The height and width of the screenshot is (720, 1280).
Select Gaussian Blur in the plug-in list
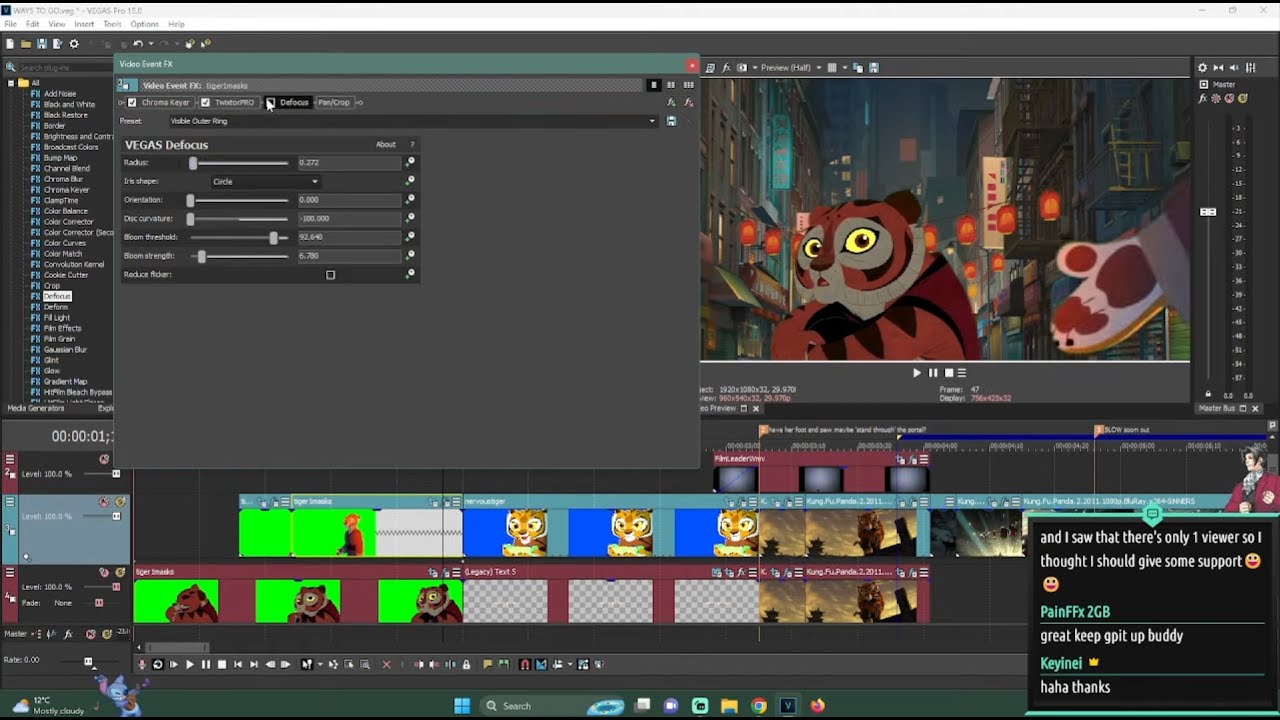click(65, 350)
